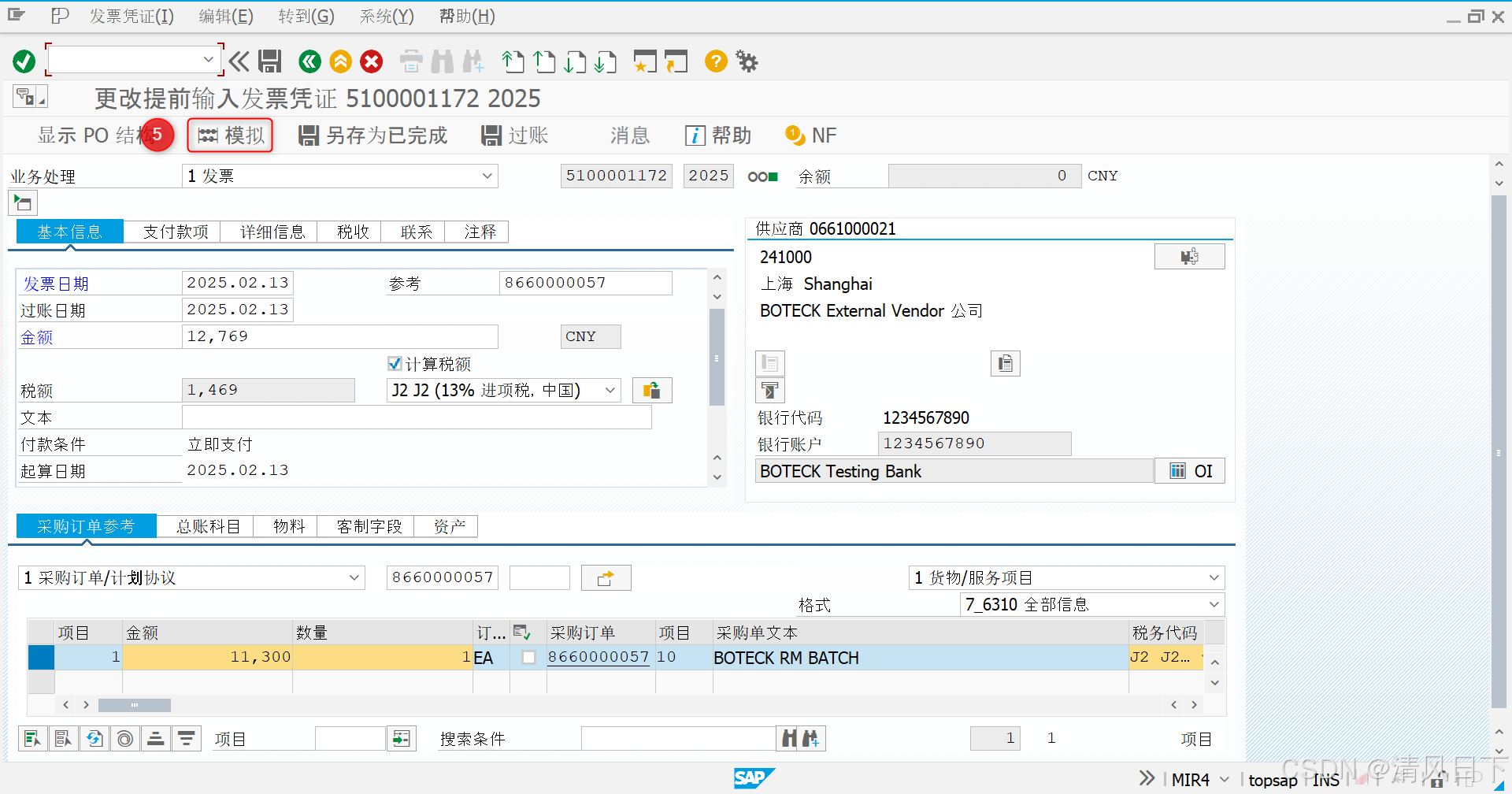
Task: Open Help via the question mark icon
Action: 715,61
